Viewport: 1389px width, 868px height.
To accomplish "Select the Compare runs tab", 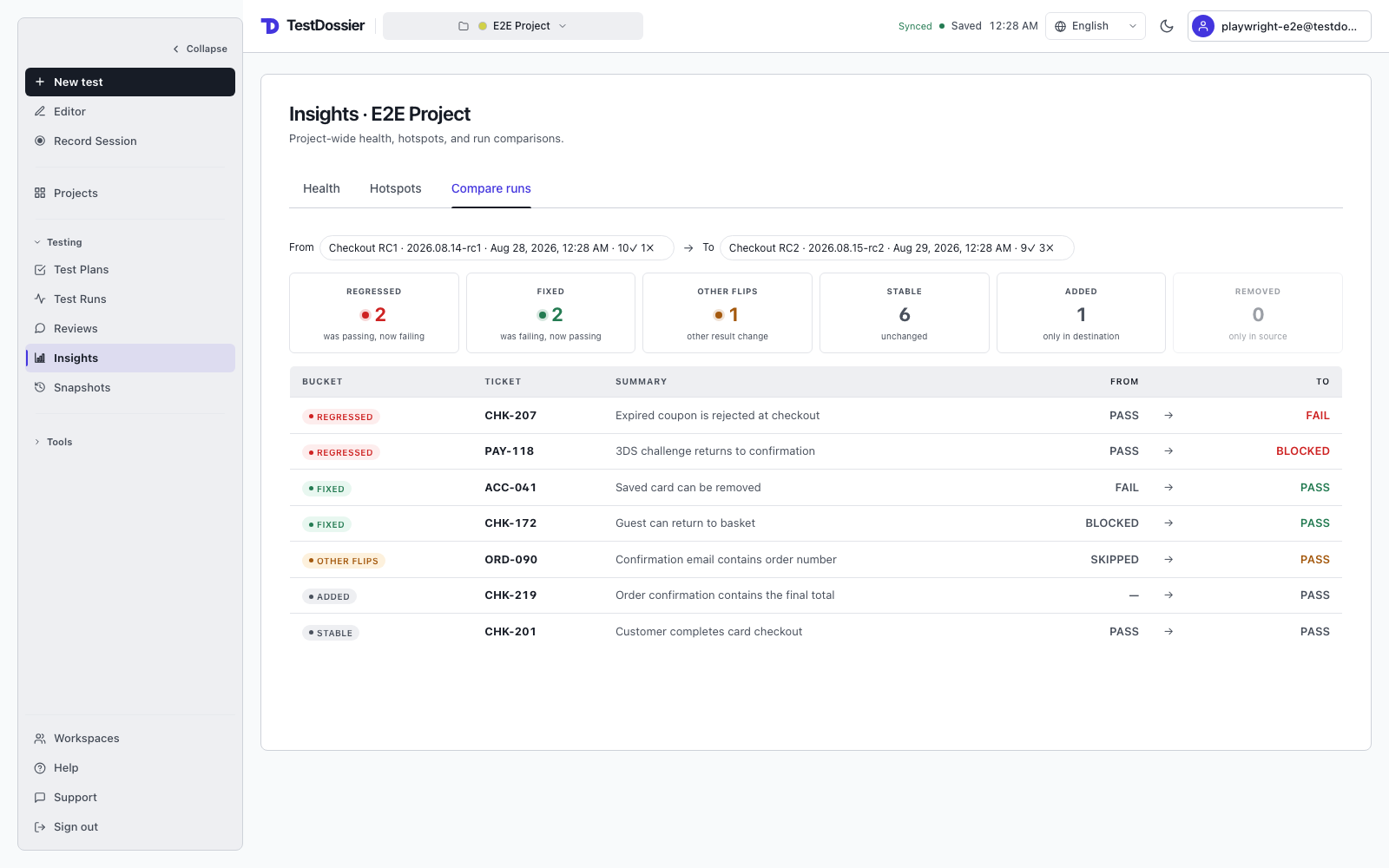I will 491,188.
